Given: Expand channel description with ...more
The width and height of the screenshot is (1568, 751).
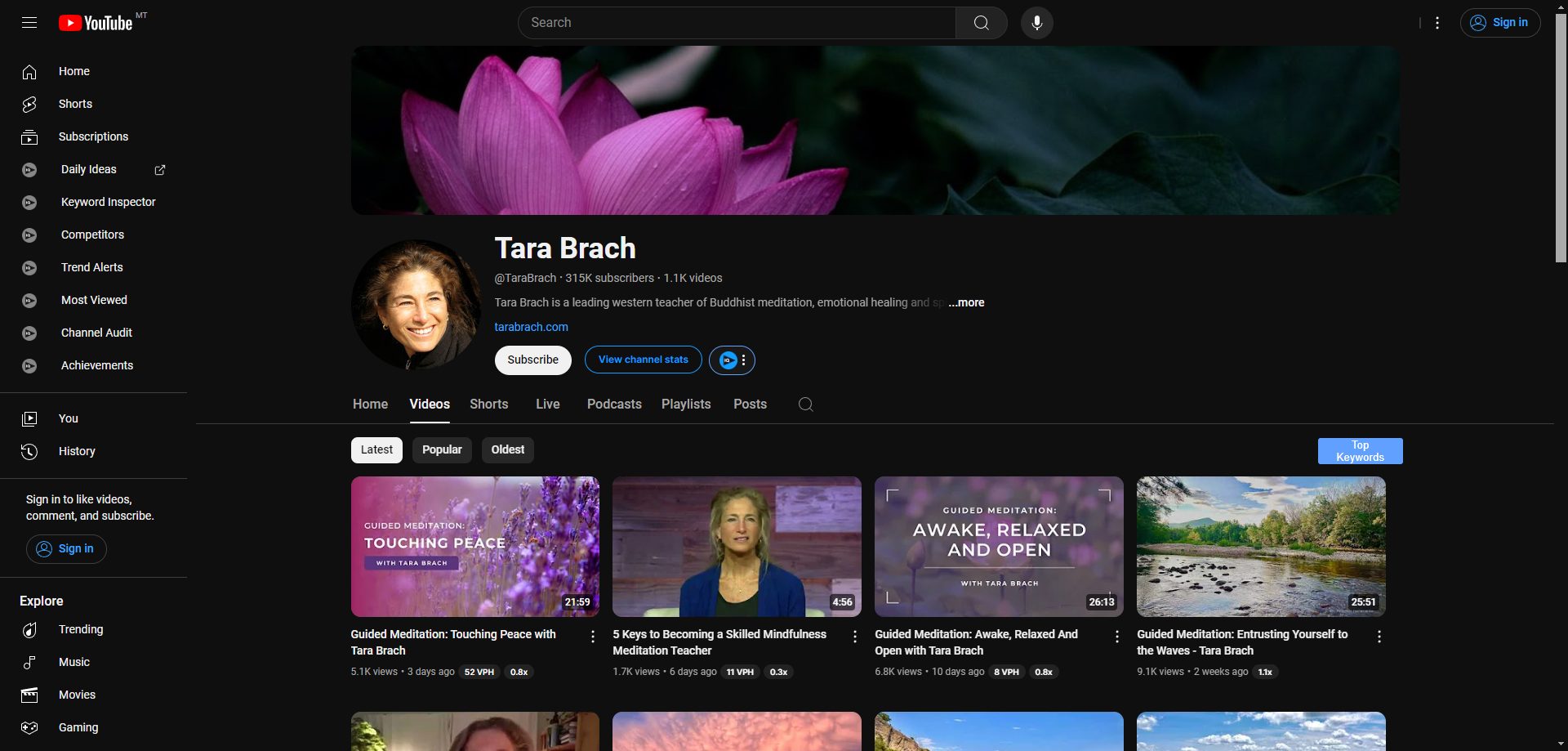Looking at the screenshot, I should (966, 302).
